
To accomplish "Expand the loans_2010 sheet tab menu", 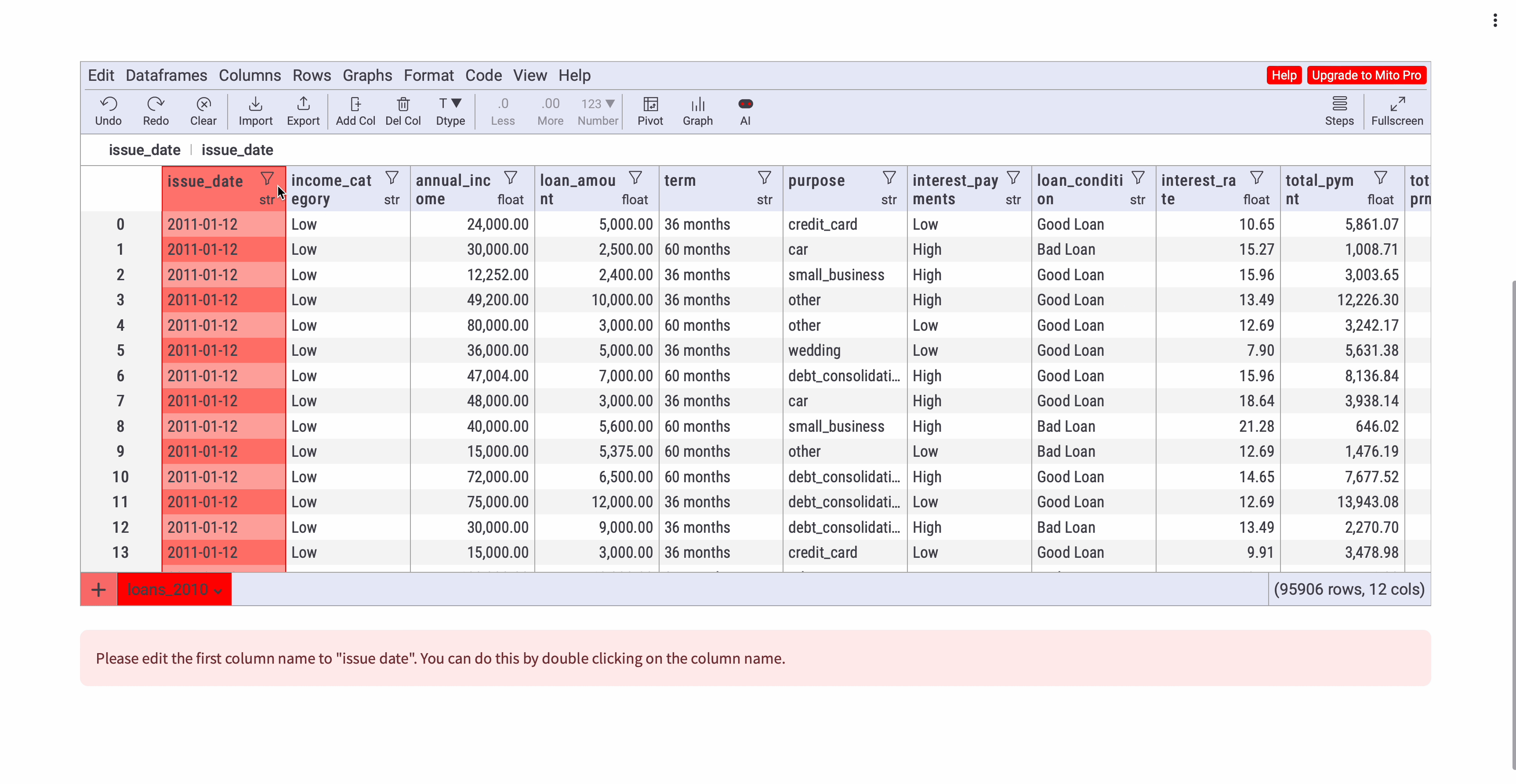I will [218, 590].
